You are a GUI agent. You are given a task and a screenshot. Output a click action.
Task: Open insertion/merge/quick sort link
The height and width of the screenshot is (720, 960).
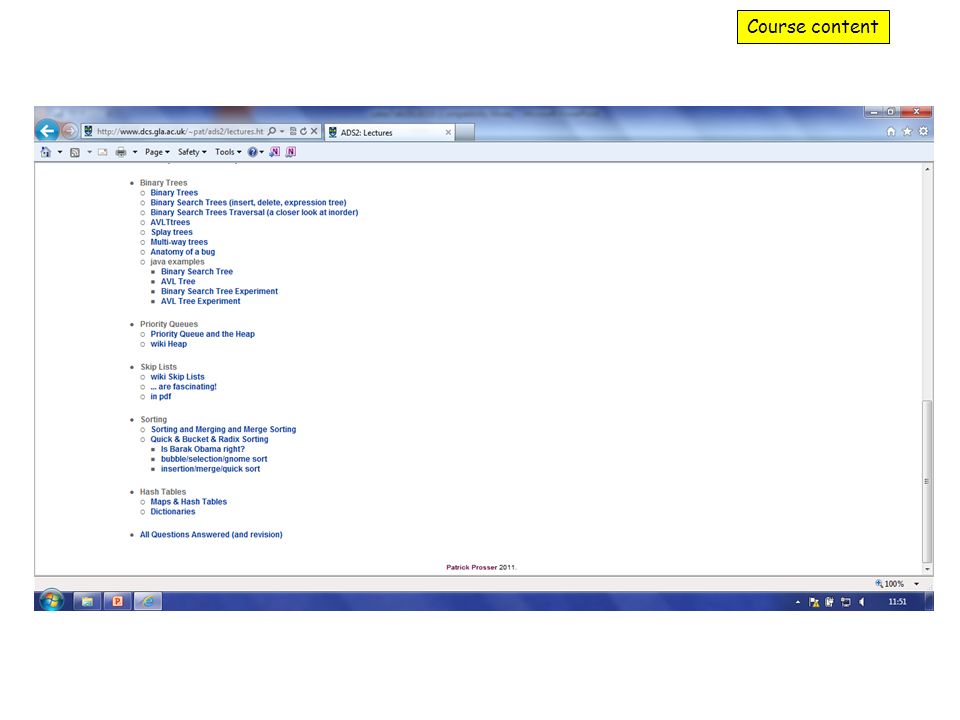(210, 468)
